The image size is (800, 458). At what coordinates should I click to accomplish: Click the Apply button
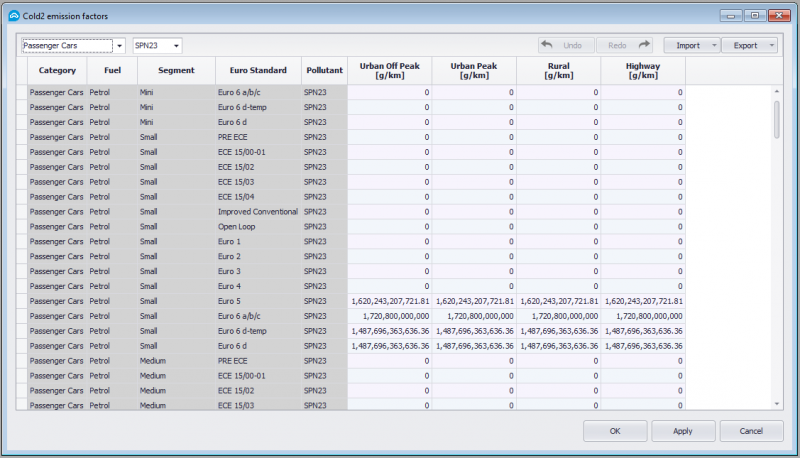pos(683,430)
